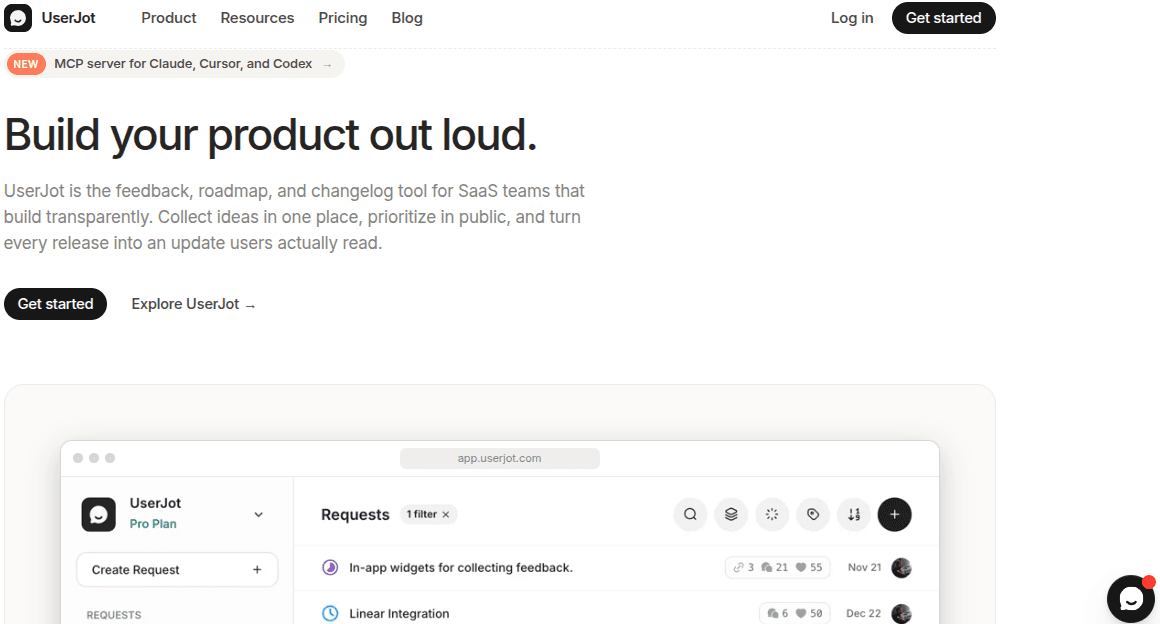Open the MCP server announcement banner
Viewport: 1160px width, 624px height.
point(175,64)
